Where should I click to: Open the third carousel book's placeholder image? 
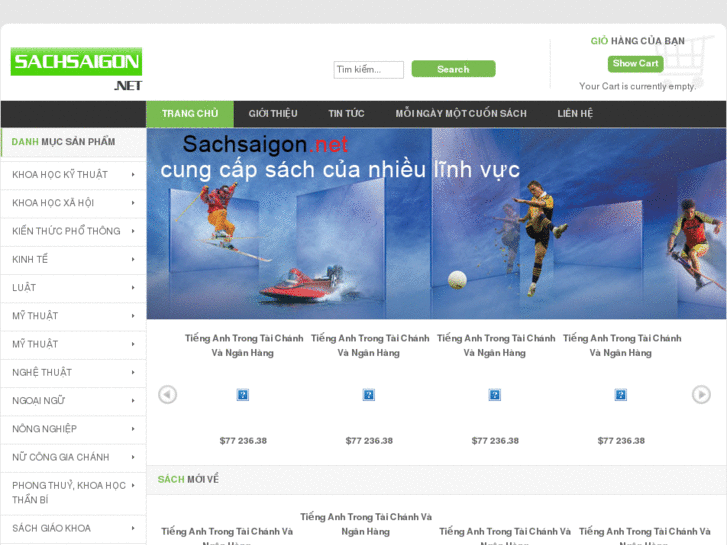pos(495,395)
